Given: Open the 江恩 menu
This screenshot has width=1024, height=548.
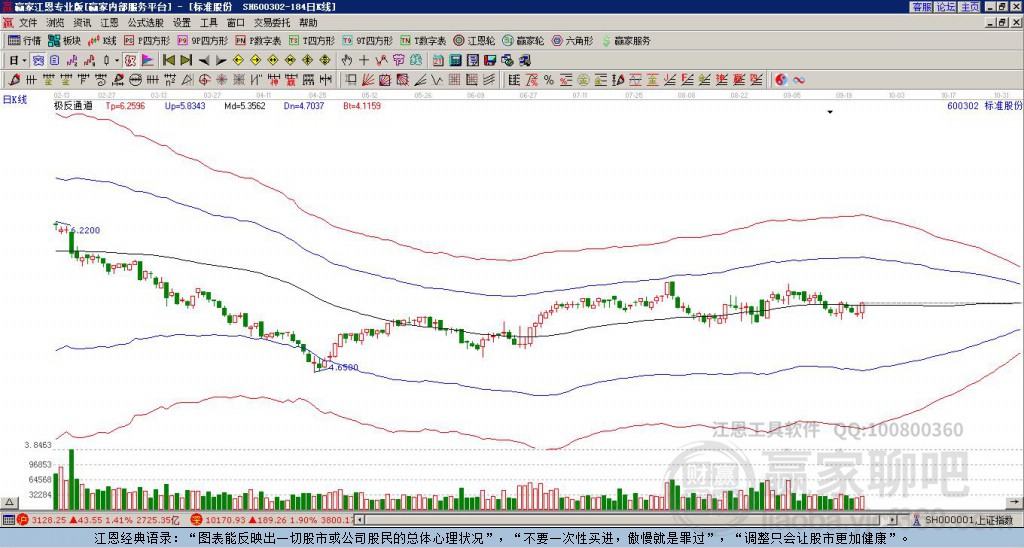Looking at the screenshot, I should [x=110, y=23].
